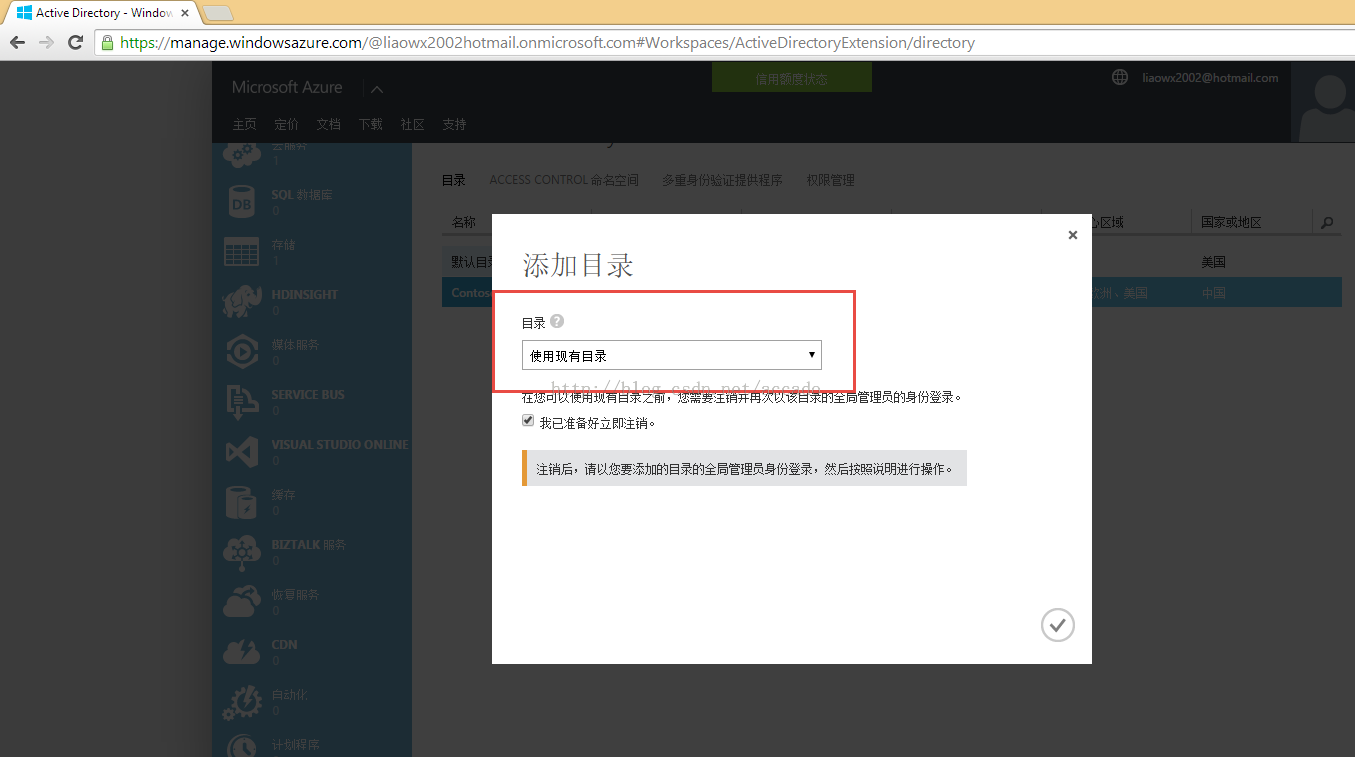Click the browser reload button

75,43
